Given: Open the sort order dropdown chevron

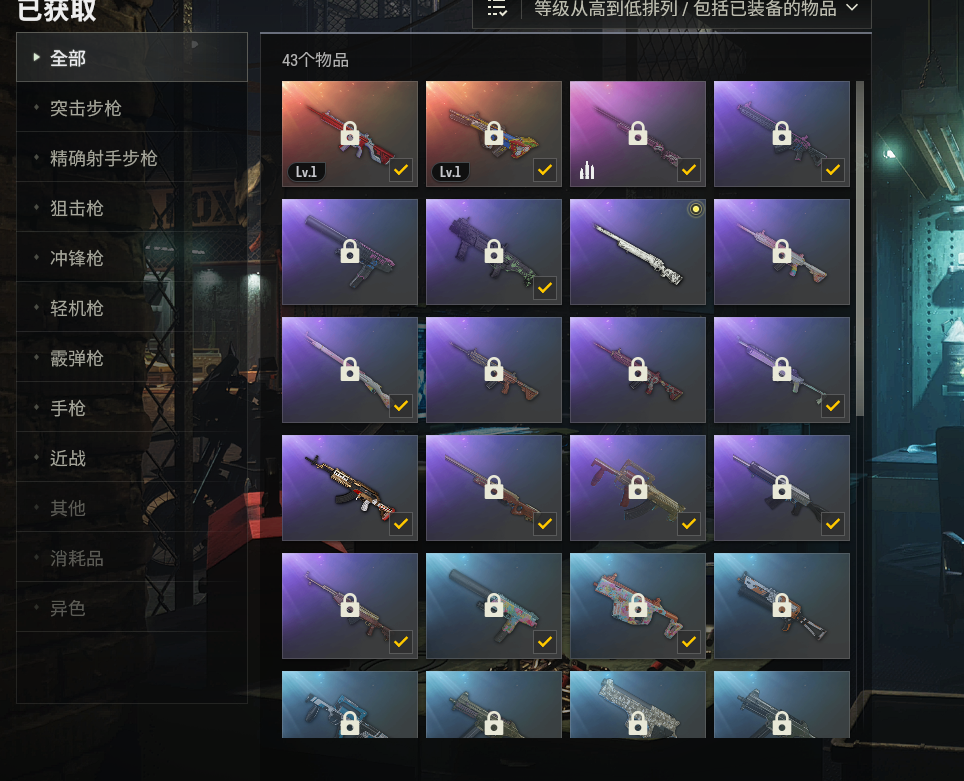Looking at the screenshot, I should click(851, 8).
